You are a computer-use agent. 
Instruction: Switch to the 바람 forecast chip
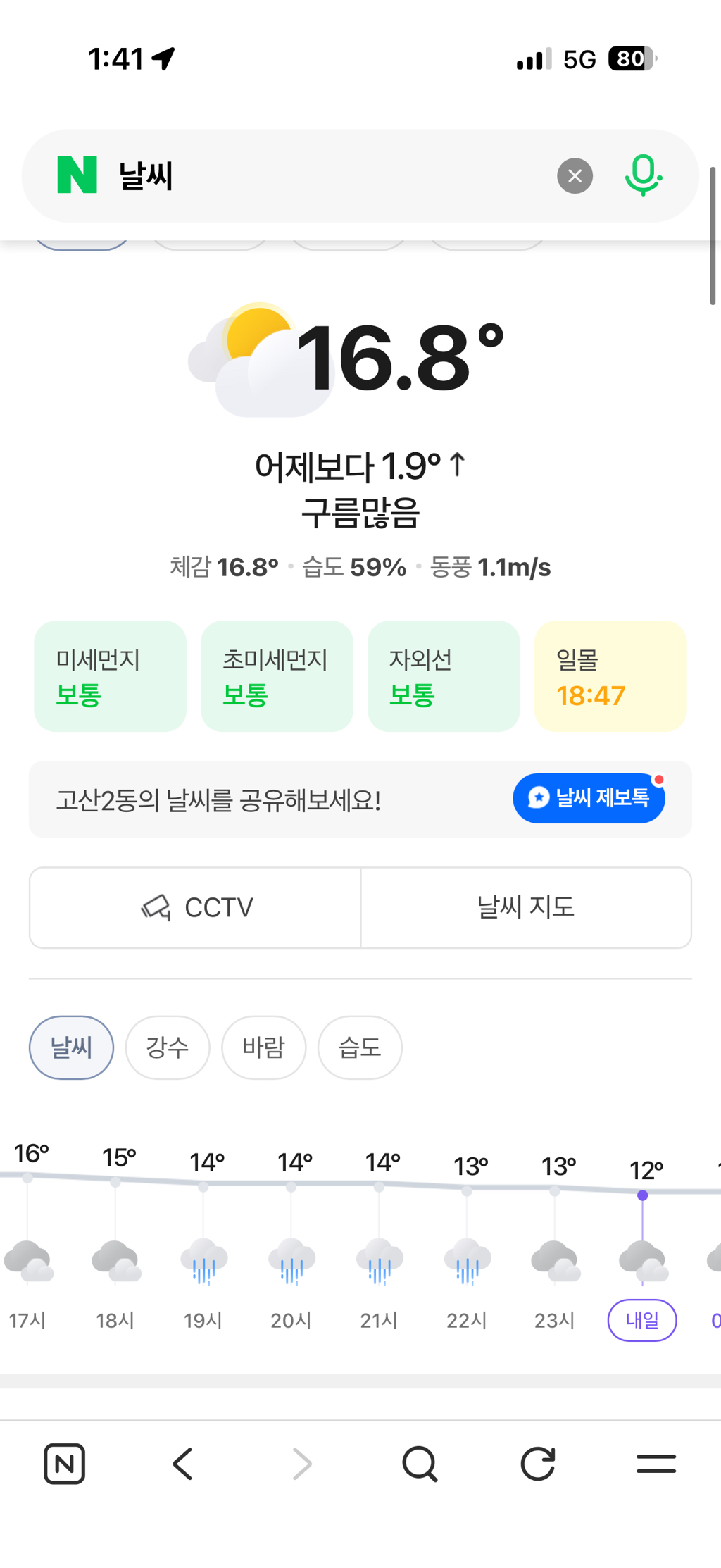(263, 1047)
